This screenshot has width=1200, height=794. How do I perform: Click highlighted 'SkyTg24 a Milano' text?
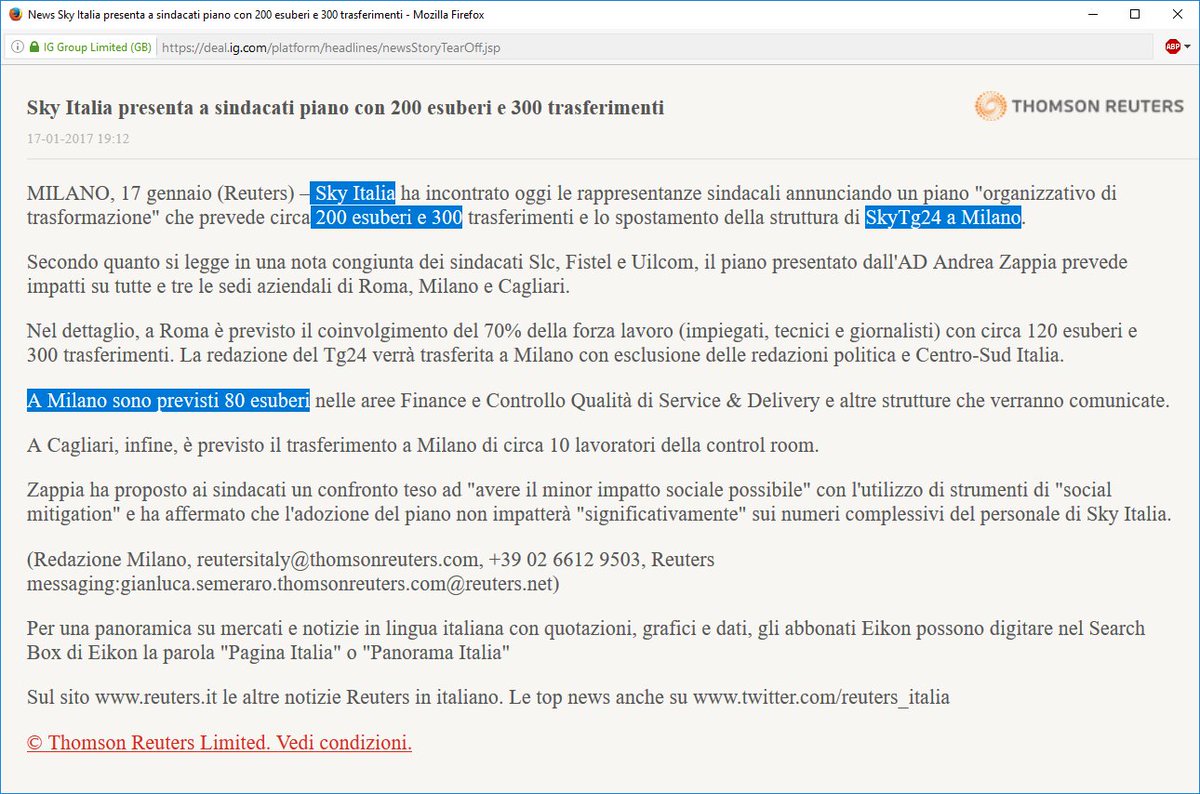pos(943,217)
